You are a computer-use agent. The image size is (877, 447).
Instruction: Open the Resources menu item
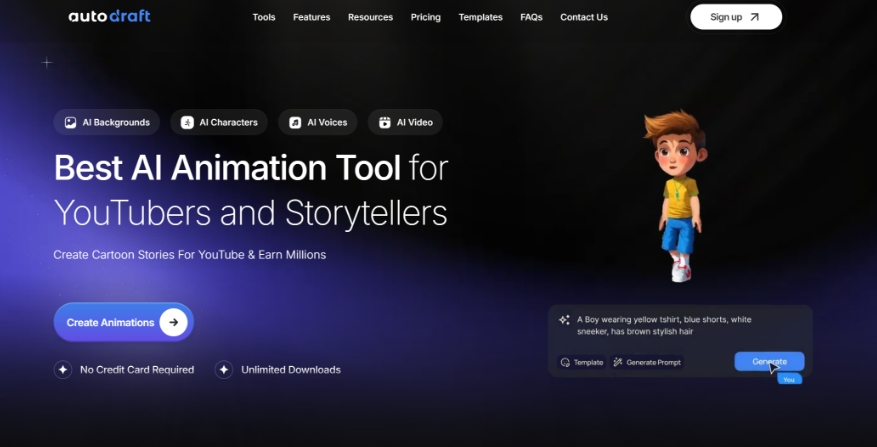coord(370,17)
